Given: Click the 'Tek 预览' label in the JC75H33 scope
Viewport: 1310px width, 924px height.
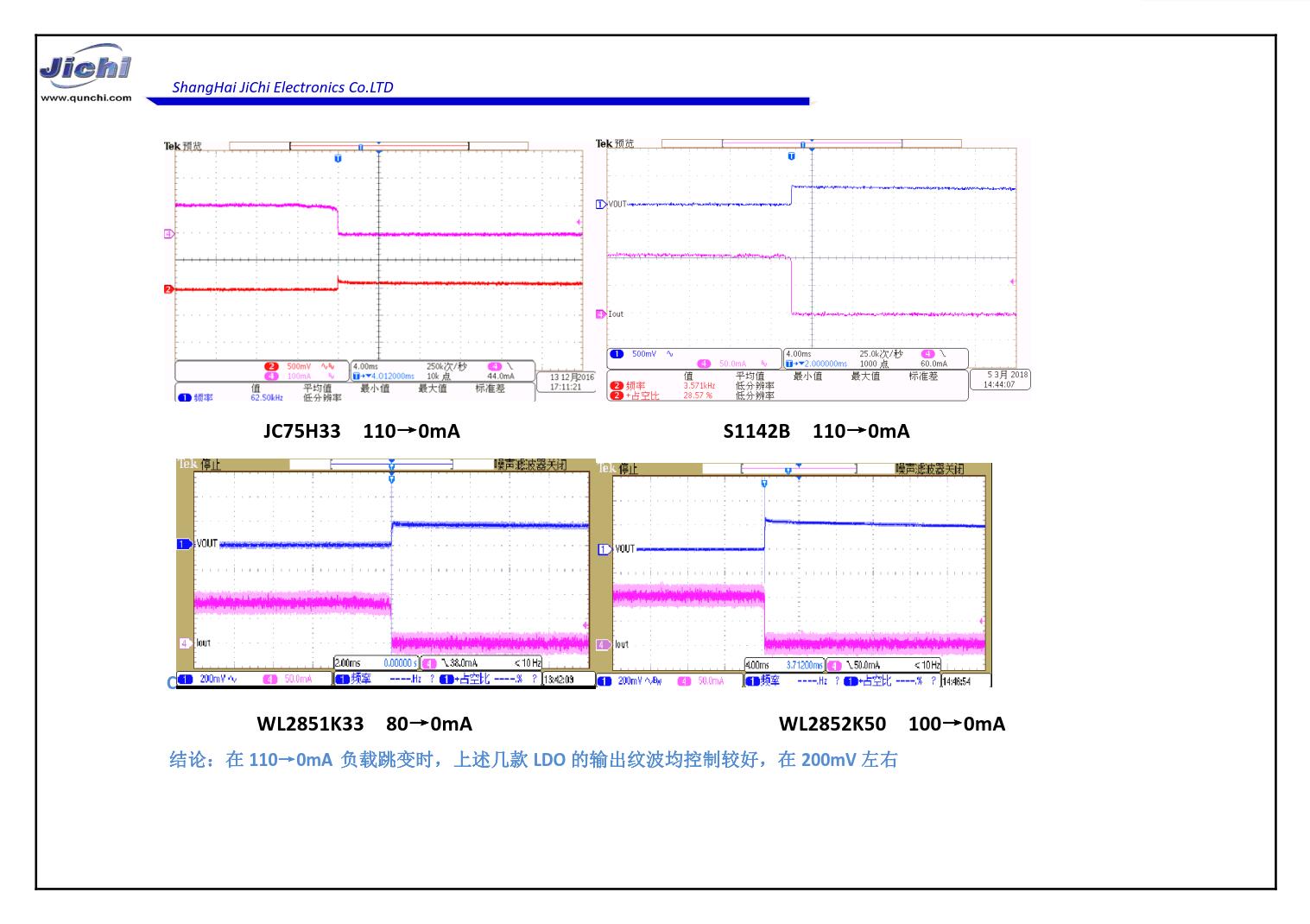Looking at the screenshot, I should coord(182,147).
